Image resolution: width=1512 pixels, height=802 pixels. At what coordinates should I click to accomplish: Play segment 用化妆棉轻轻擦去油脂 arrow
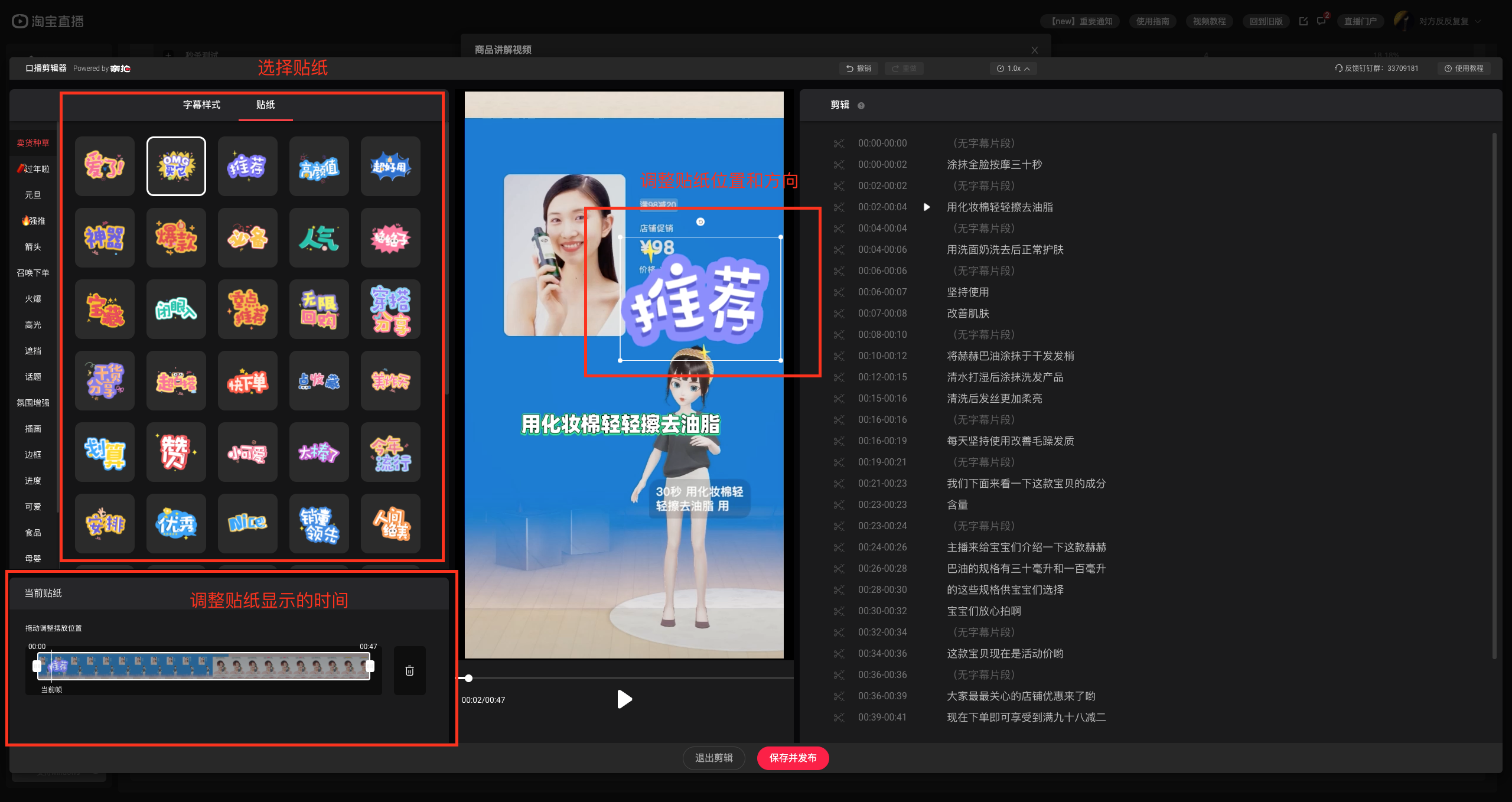pyautogui.click(x=927, y=207)
